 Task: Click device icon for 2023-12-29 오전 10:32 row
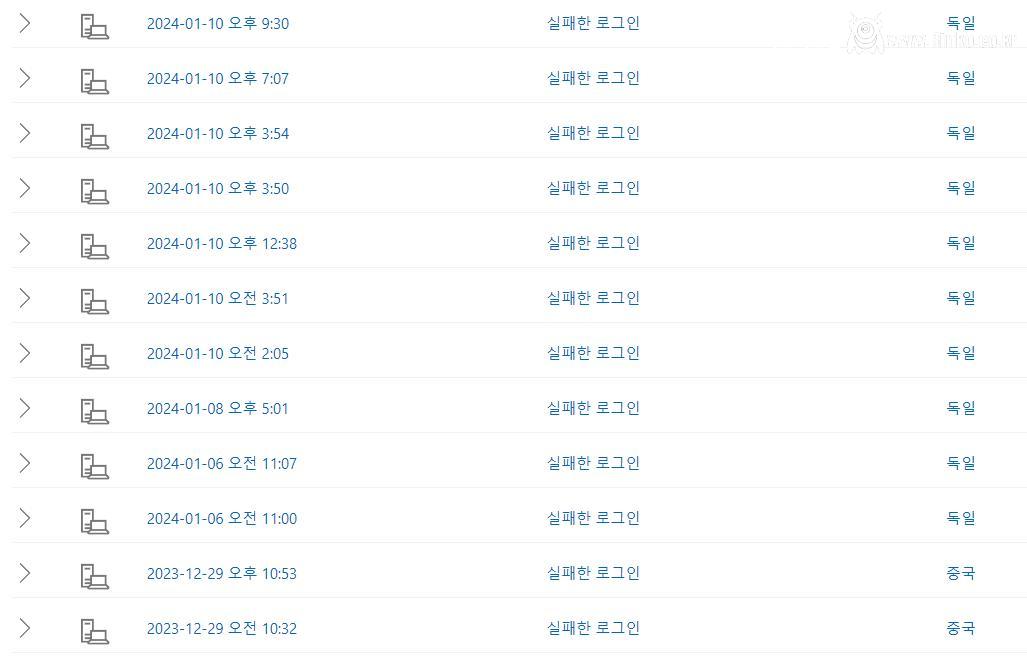[x=94, y=631]
